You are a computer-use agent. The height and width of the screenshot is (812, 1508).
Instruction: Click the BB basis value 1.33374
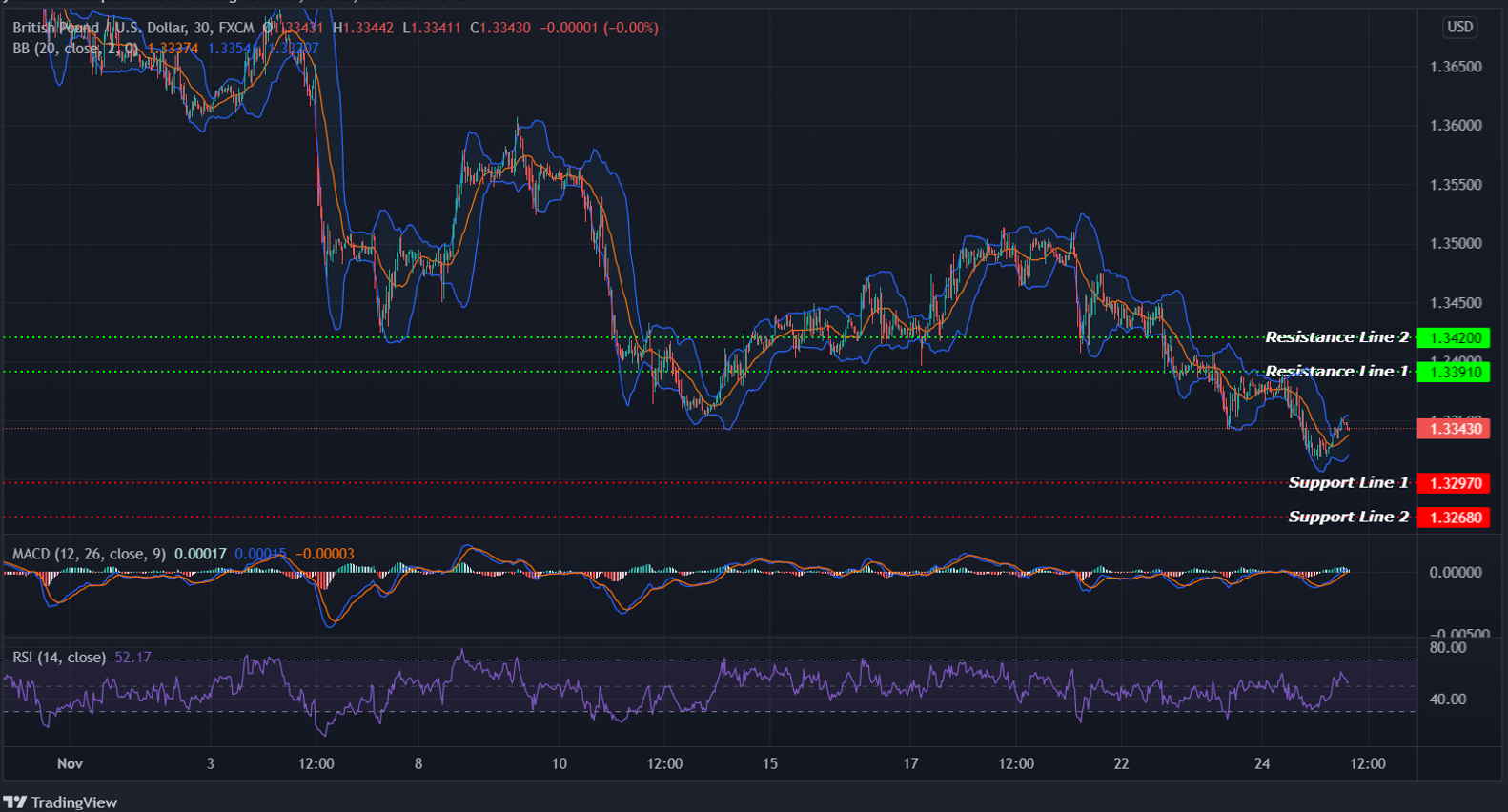[x=173, y=48]
